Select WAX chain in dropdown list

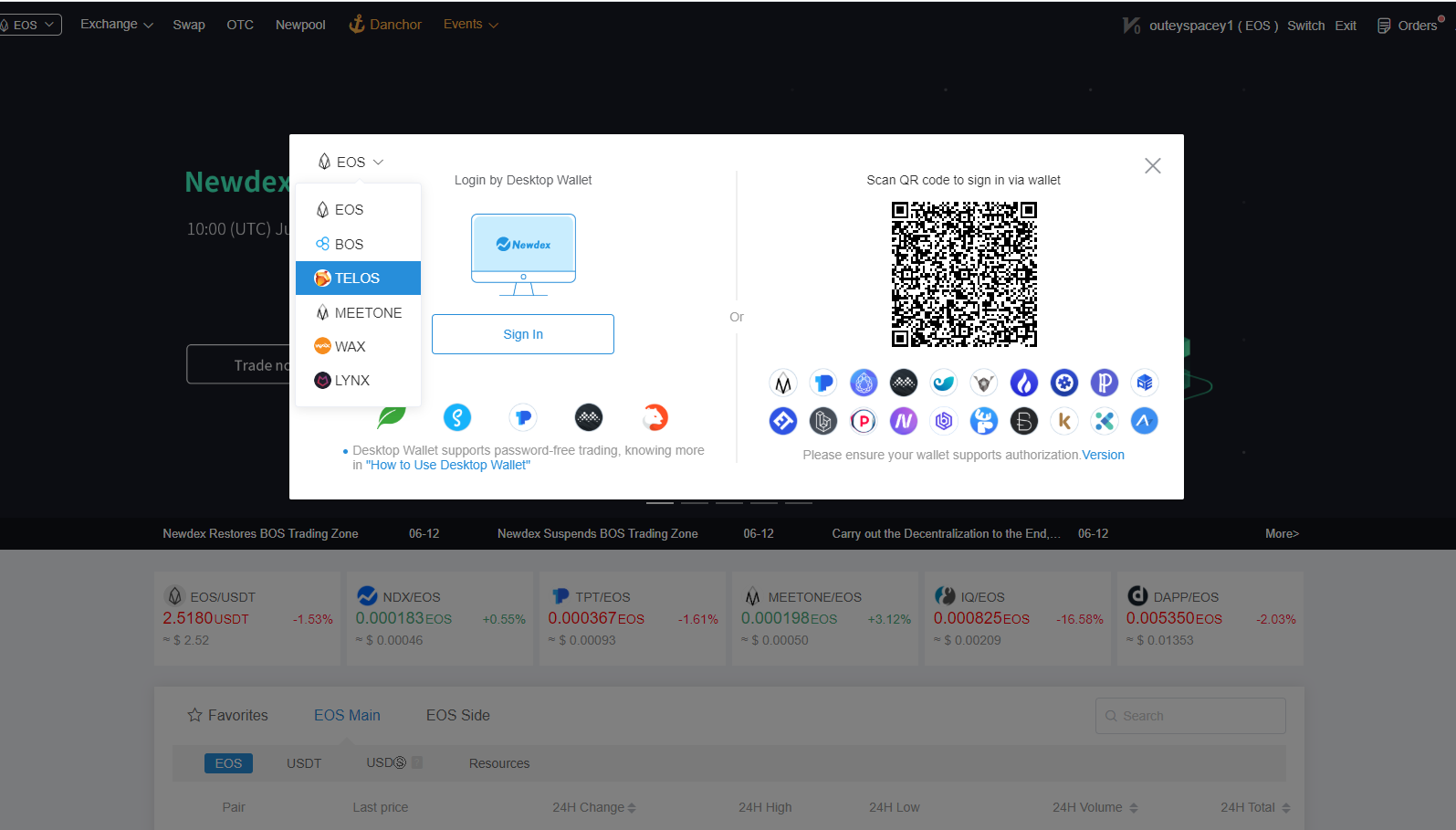(358, 347)
